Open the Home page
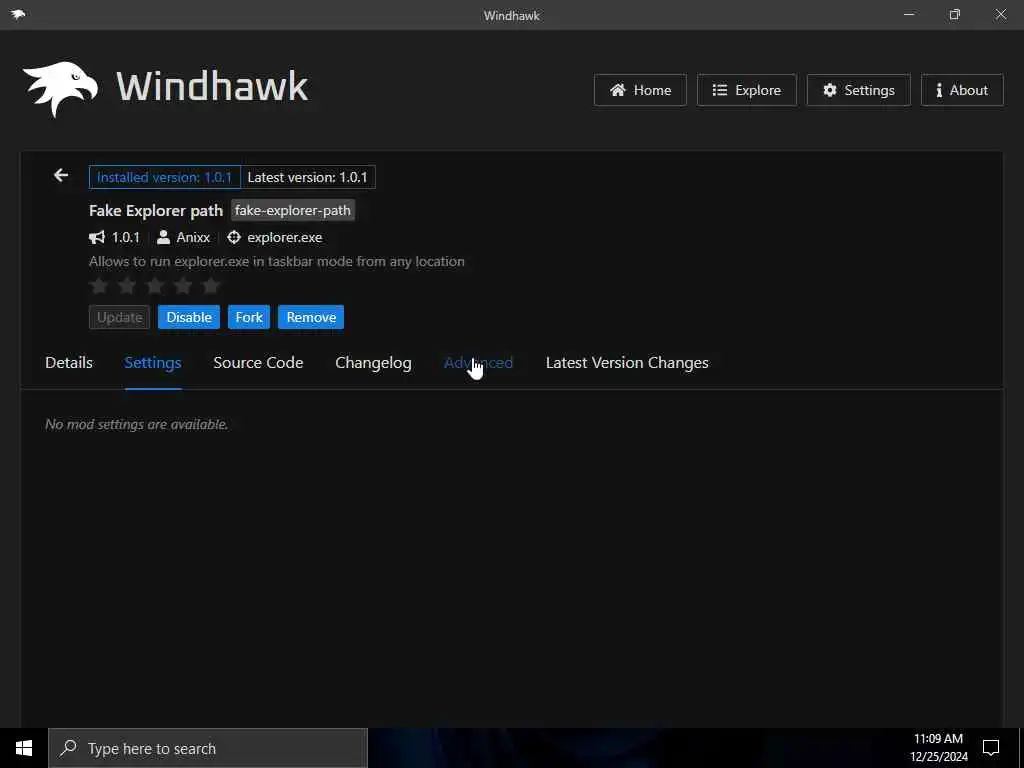Image resolution: width=1024 pixels, height=768 pixels. tap(640, 90)
